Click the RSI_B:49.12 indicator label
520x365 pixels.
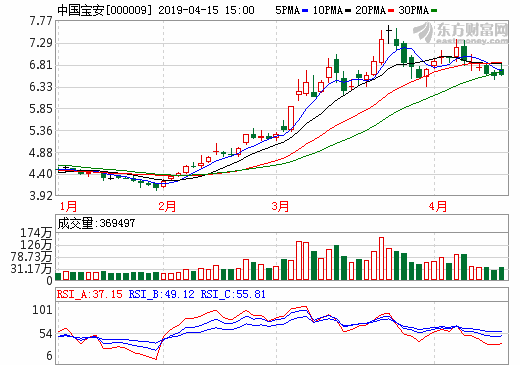[x=162, y=294]
